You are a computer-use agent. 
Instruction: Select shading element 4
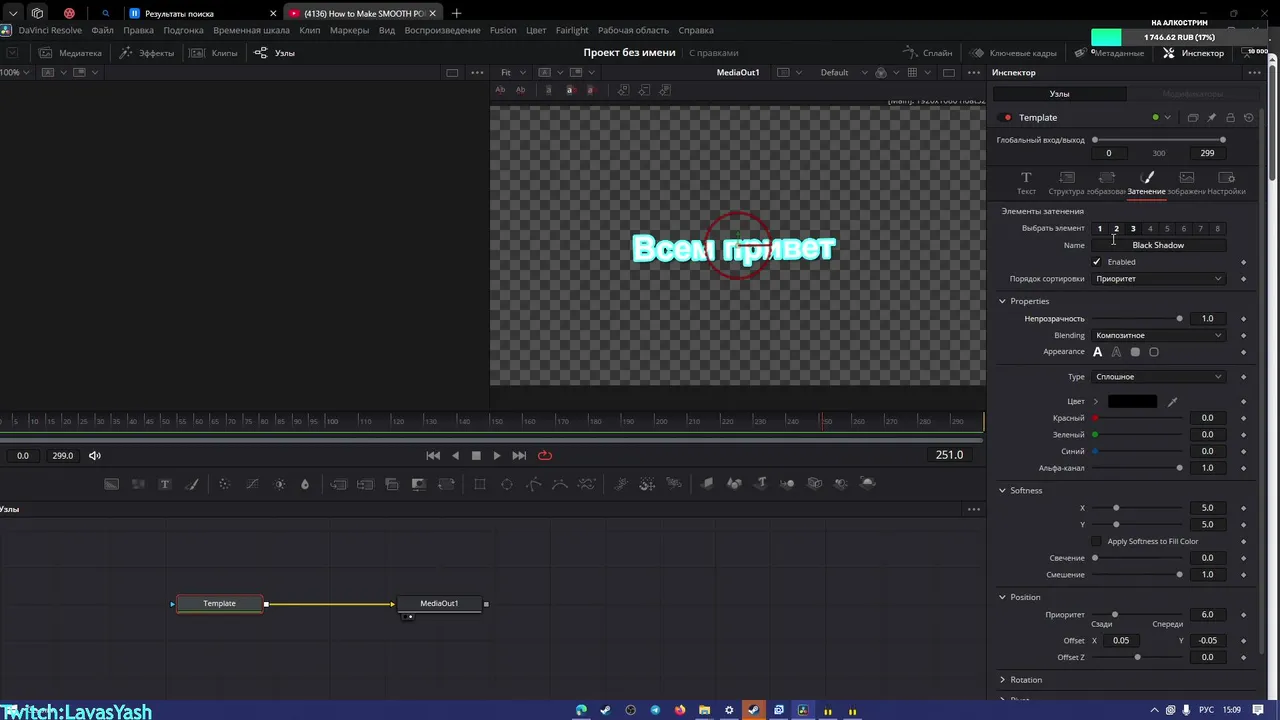click(x=1150, y=229)
